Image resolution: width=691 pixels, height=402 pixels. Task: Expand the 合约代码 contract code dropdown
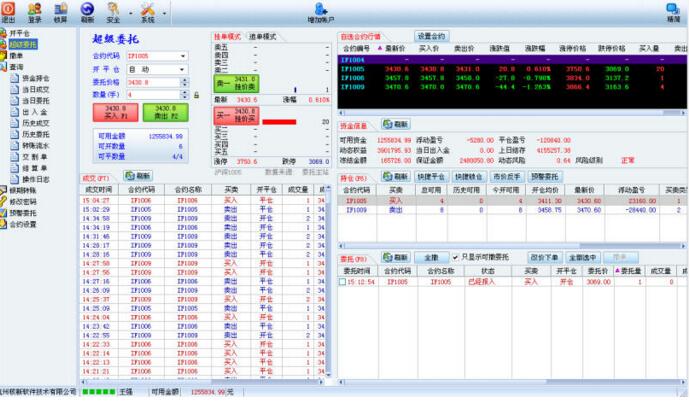(x=183, y=56)
